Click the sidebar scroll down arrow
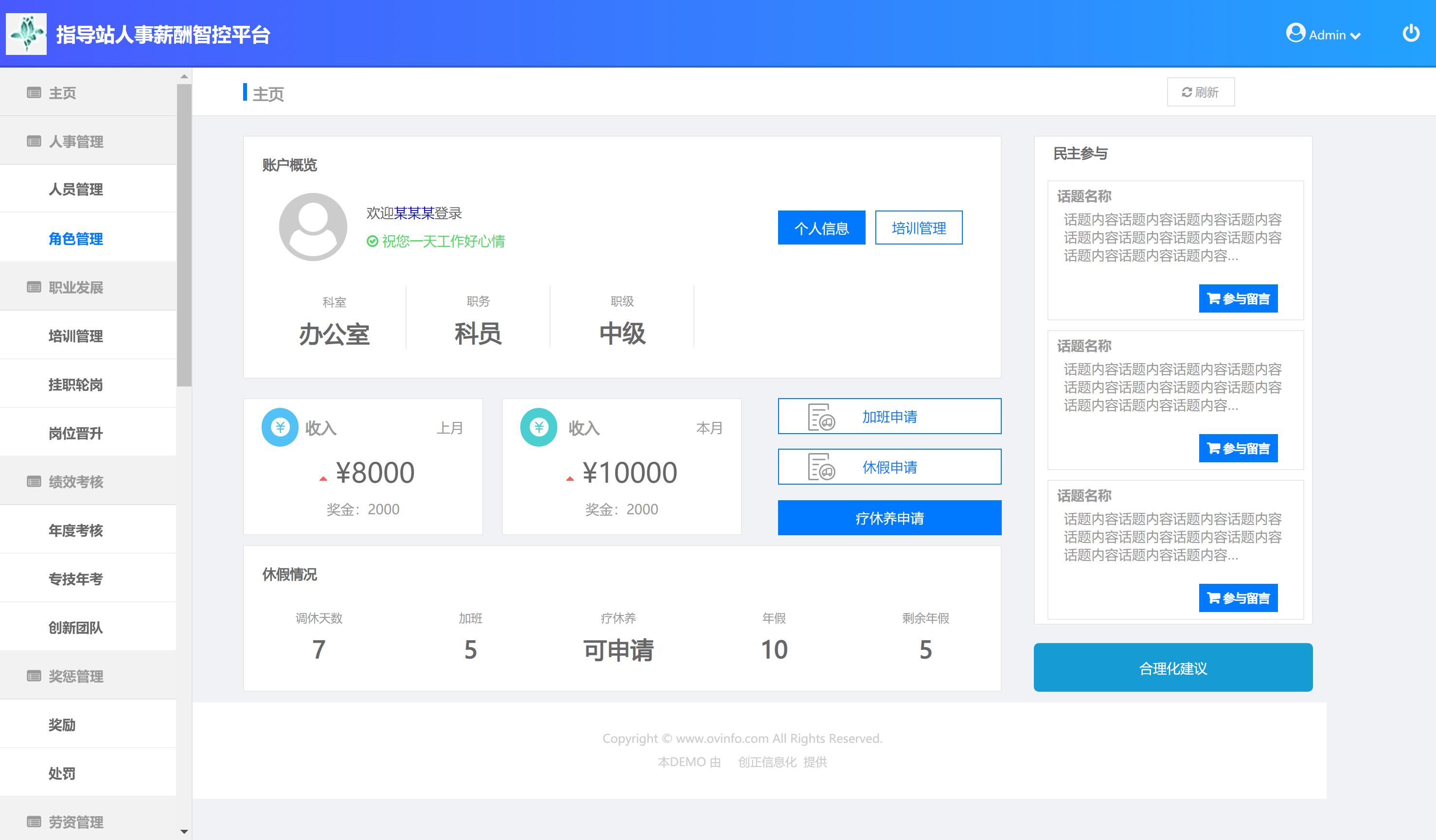The height and width of the screenshot is (840, 1436). coord(183,831)
